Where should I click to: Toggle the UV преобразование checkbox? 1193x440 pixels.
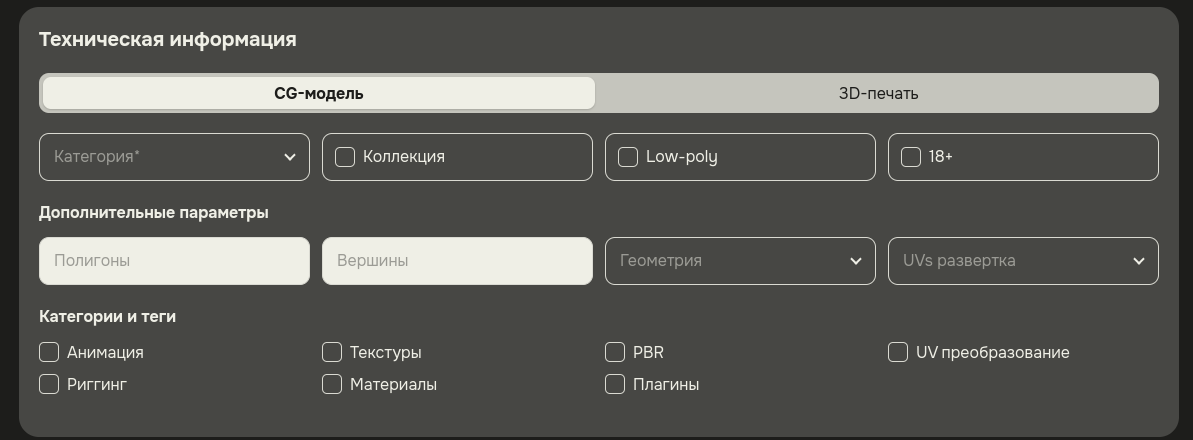click(x=898, y=352)
